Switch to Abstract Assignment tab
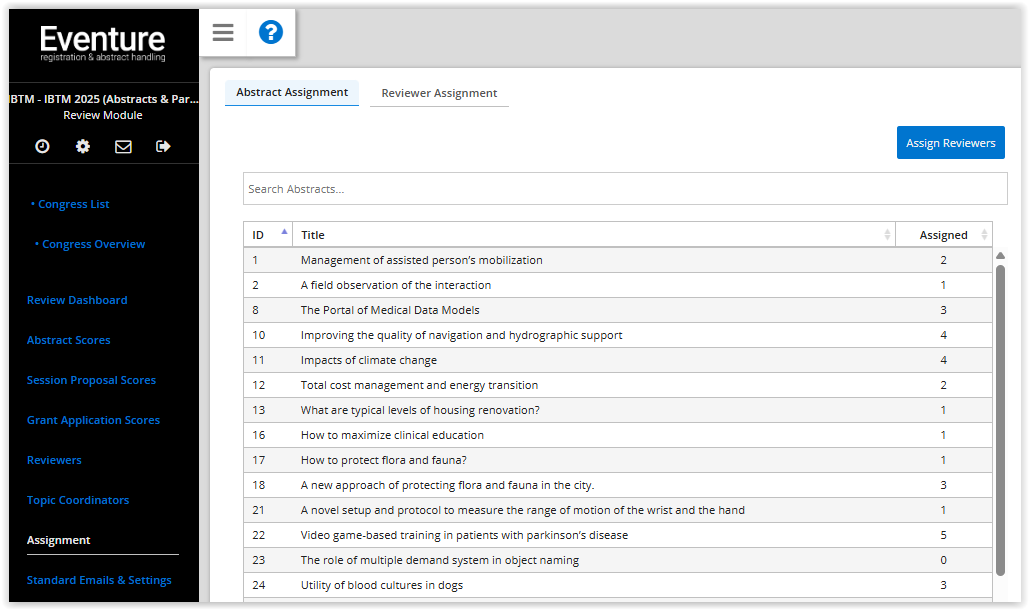1029x610 pixels. (x=292, y=92)
